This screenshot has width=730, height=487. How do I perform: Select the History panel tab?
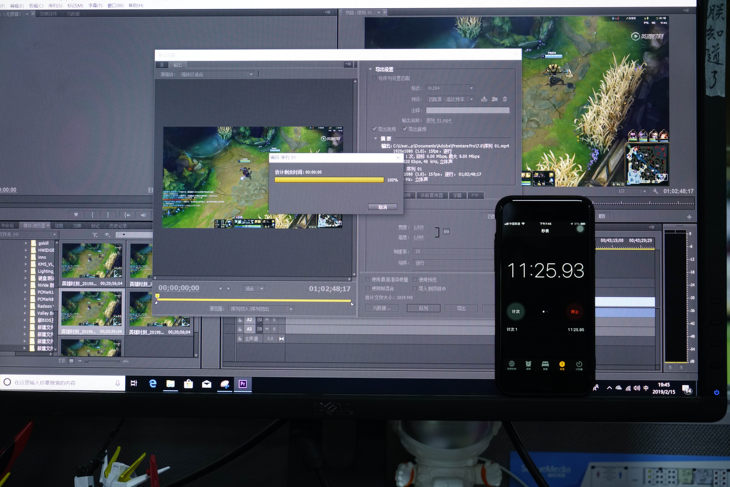(117, 225)
